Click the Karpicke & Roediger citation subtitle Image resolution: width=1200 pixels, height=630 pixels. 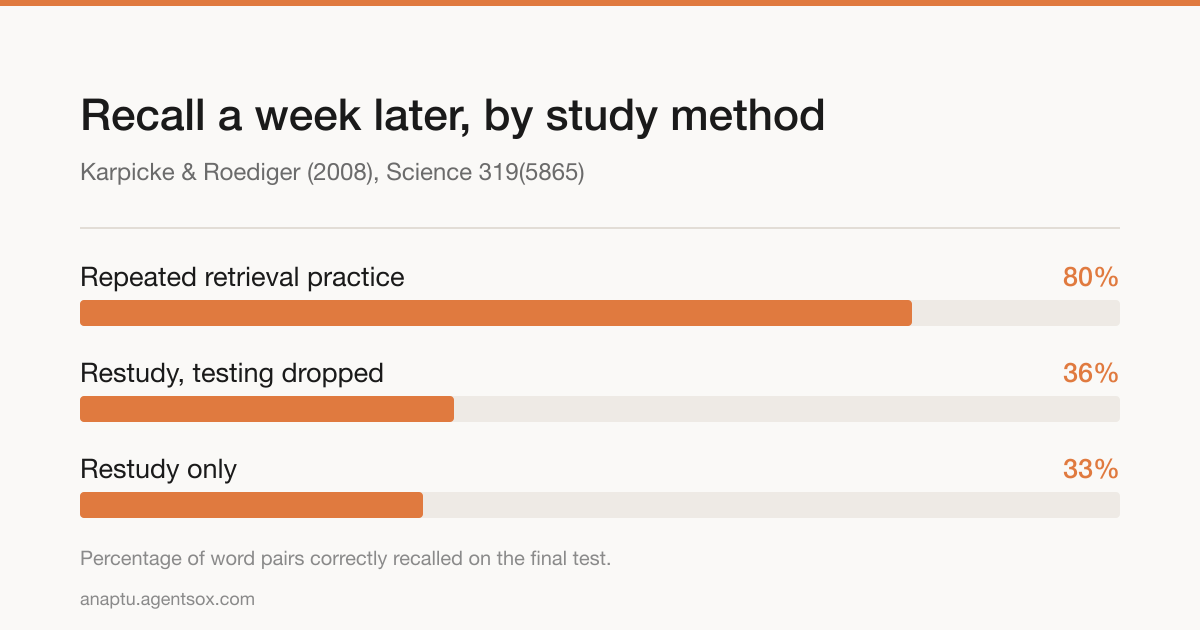(332, 172)
